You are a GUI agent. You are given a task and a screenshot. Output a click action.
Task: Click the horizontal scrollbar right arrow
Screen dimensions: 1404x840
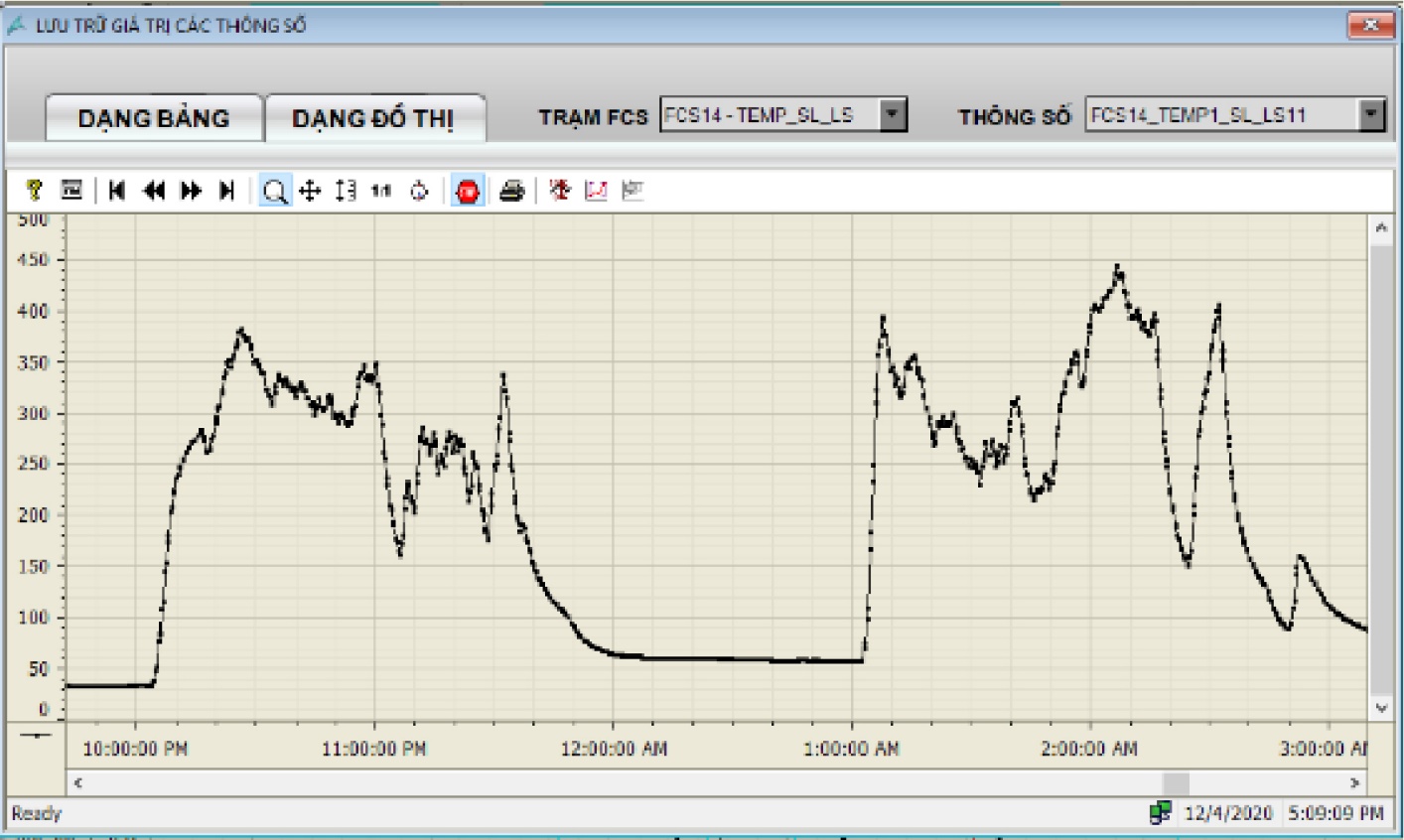tap(1354, 783)
